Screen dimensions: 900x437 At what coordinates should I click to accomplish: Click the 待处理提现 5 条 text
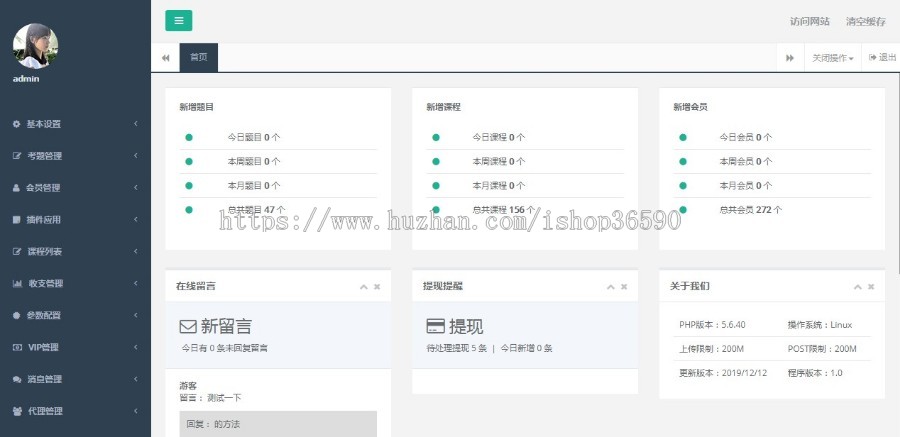tap(456, 348)
